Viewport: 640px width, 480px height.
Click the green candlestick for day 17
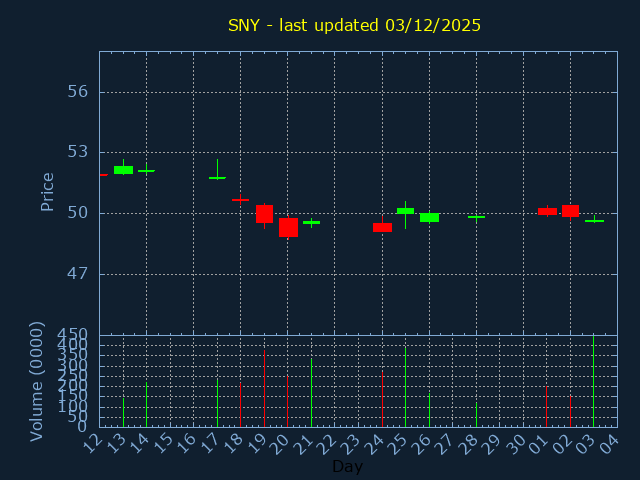(x=218, y=178)
